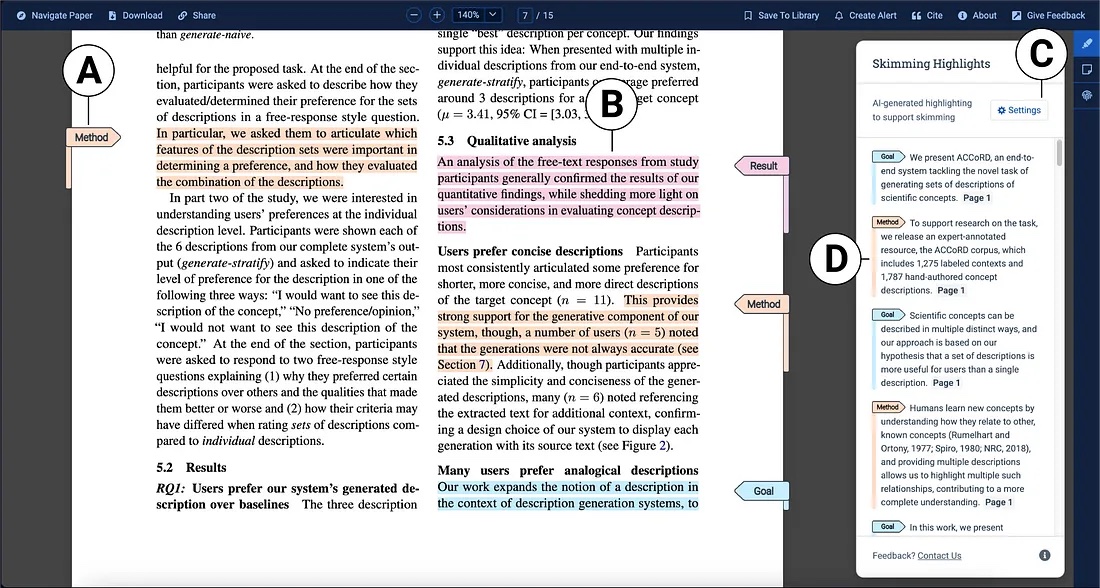This screenshot has height=588, width=1100.
Task: Jump to Page 1 after 'complete understanding.'
Action: click(x=998, y=502)
